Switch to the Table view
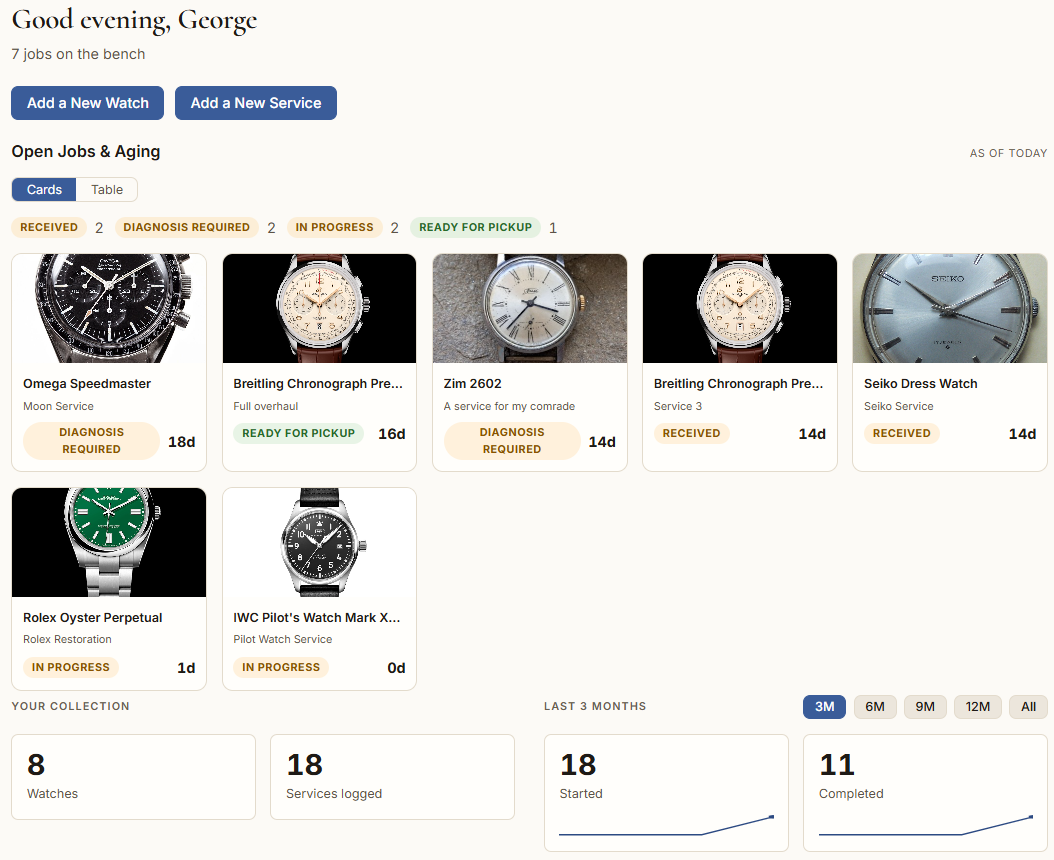Screen dimensions: 1054x860 [107, 190]
